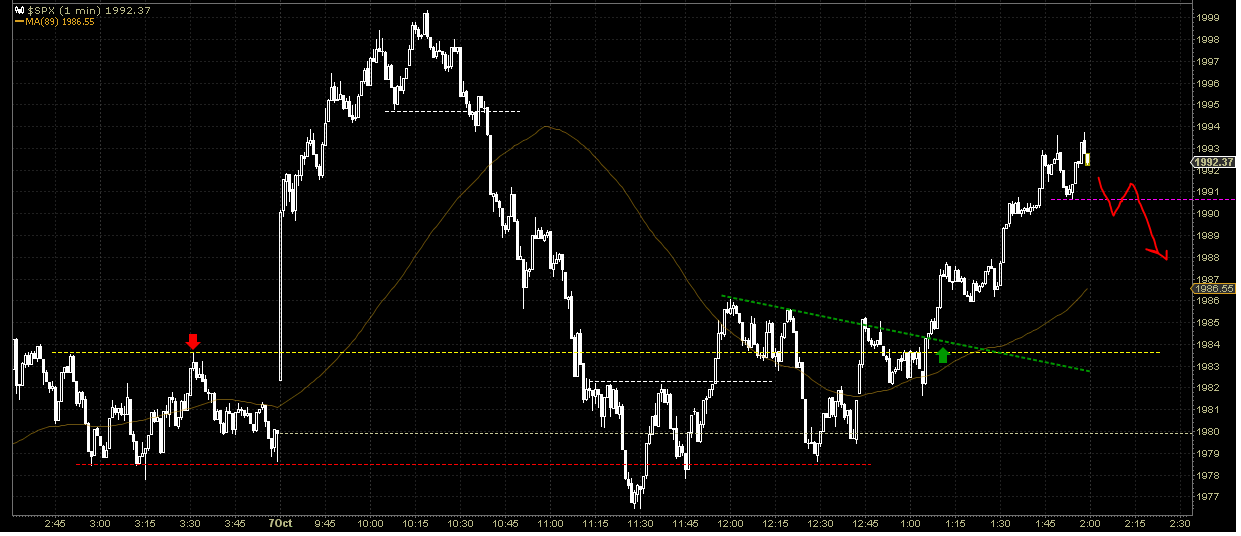Click the 12:00 time axis label

tap(730, 523)
